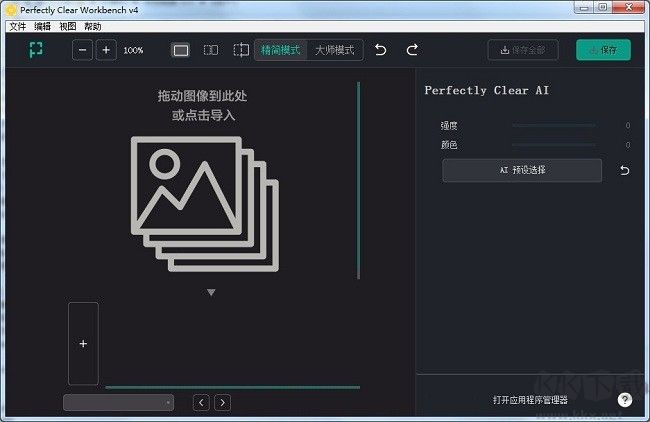The height and width of the screenshot is (422, 650).
Task: Click the 拖动图像到此处 import text
Action: pyautogui.click(x=202, y=96)
